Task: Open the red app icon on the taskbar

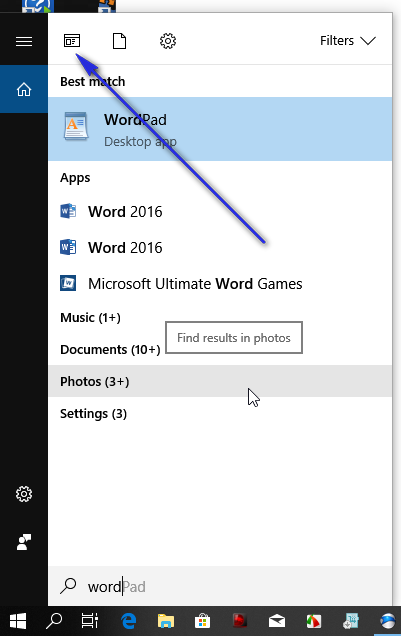Action: coord(240,621)
